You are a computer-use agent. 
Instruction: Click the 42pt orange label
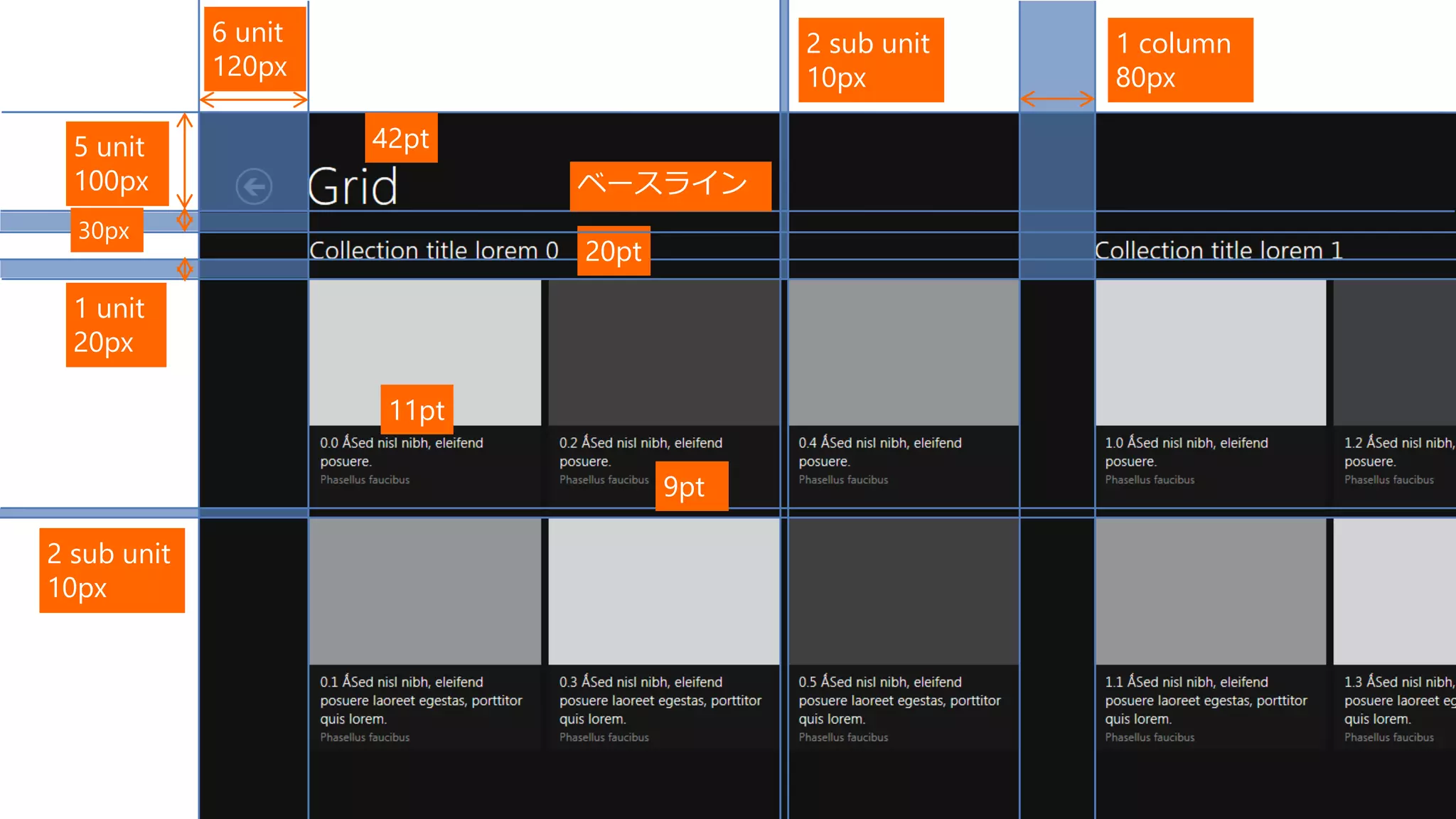click(x=401, y=138)
